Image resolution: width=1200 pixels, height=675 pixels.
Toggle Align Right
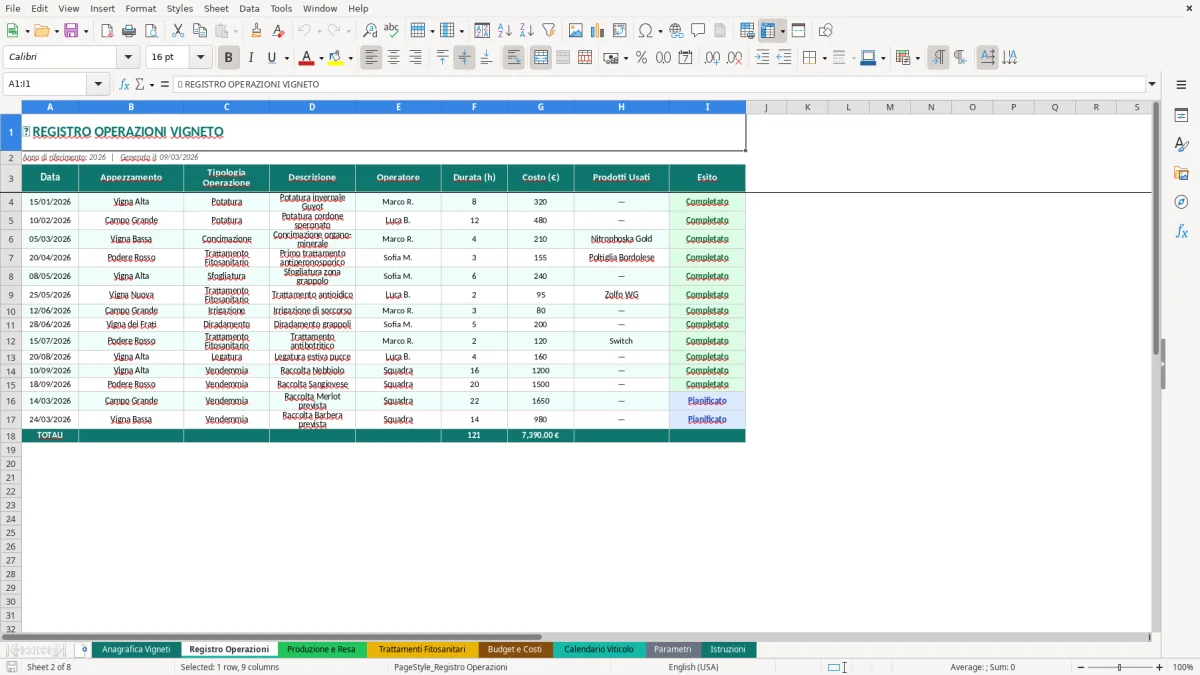point(416,58)
